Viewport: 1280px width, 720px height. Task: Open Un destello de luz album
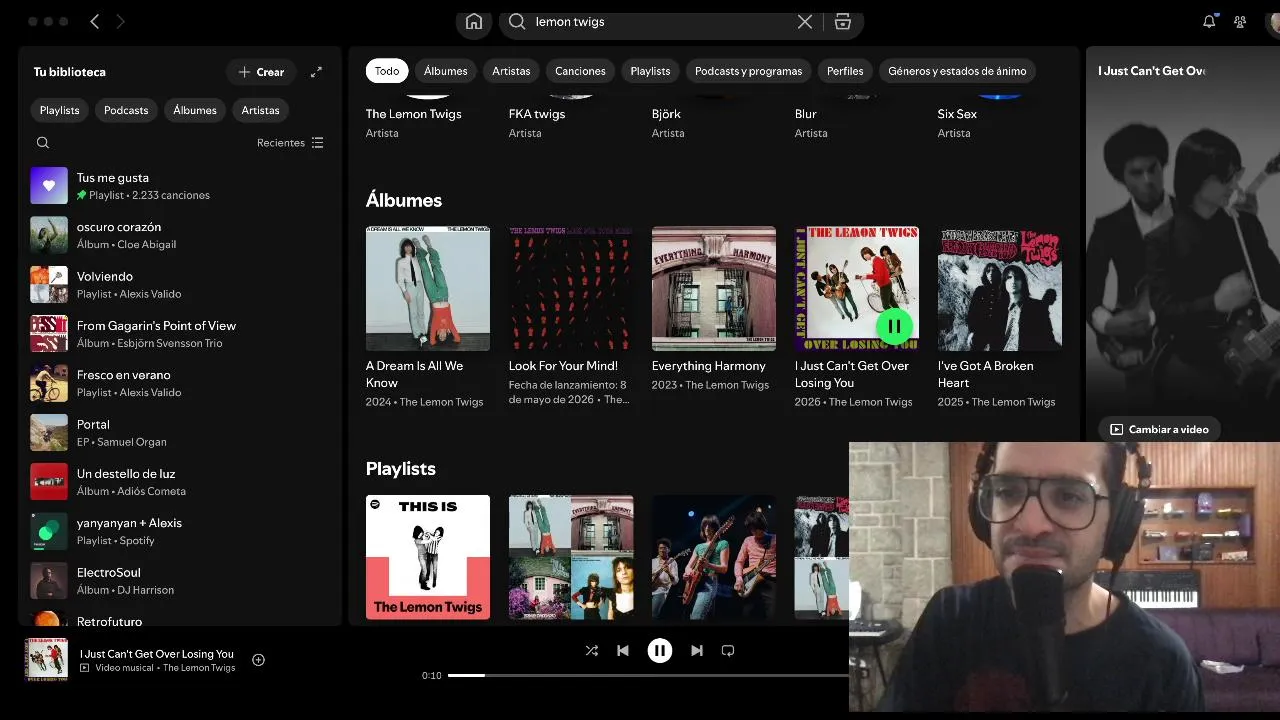click(x=180, y=482)
